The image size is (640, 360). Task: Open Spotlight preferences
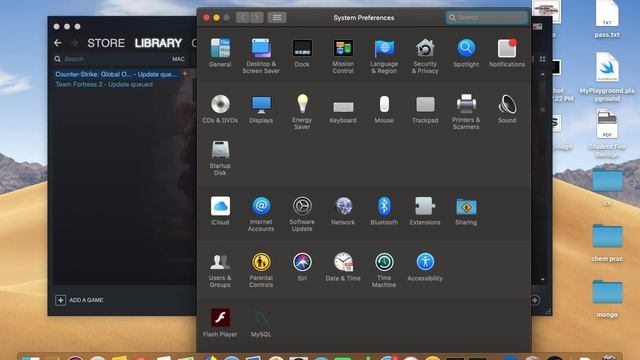(466, 53)
